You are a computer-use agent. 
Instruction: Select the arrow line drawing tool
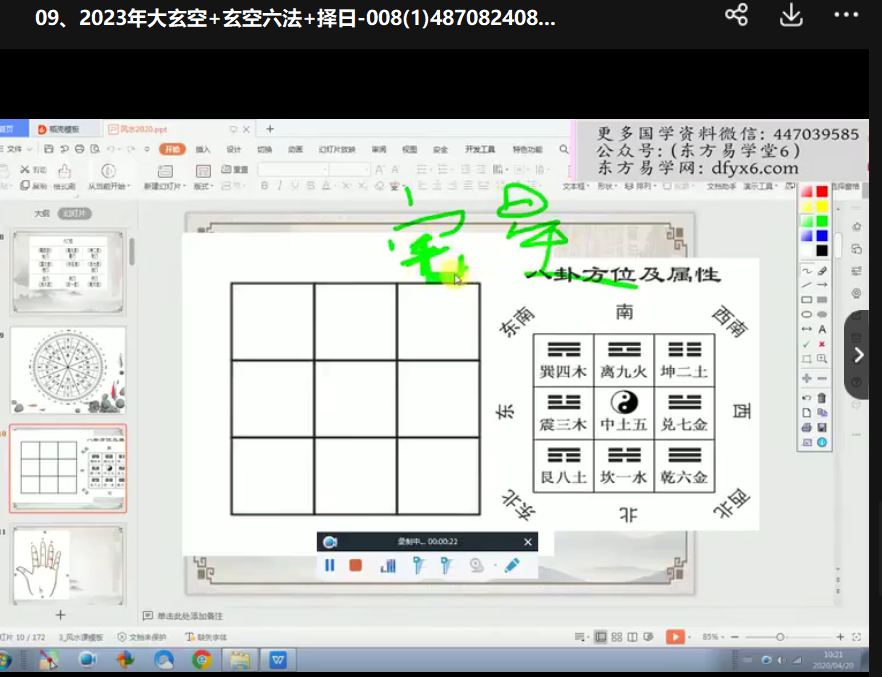coord(822,285)
